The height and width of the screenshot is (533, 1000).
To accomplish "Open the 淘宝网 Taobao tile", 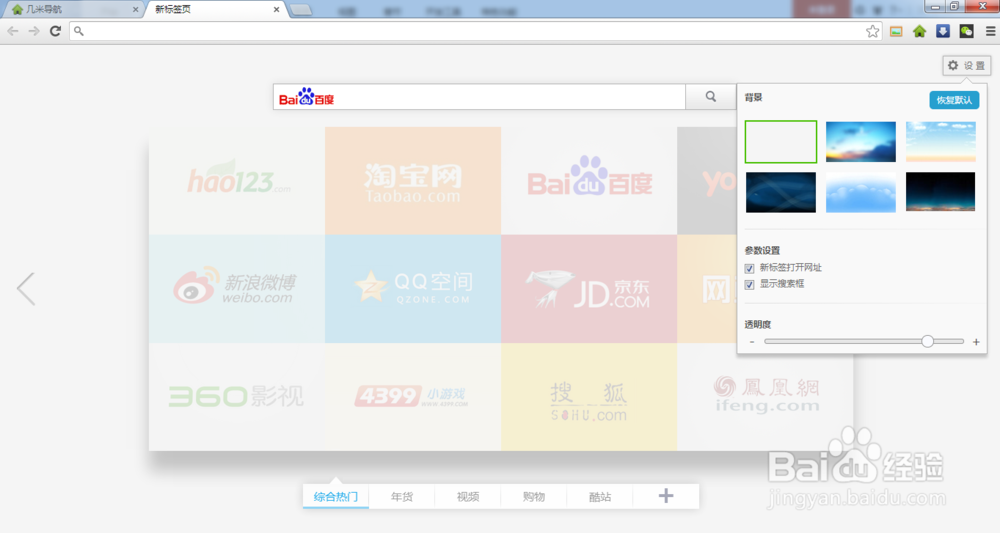I will point(413,180).
